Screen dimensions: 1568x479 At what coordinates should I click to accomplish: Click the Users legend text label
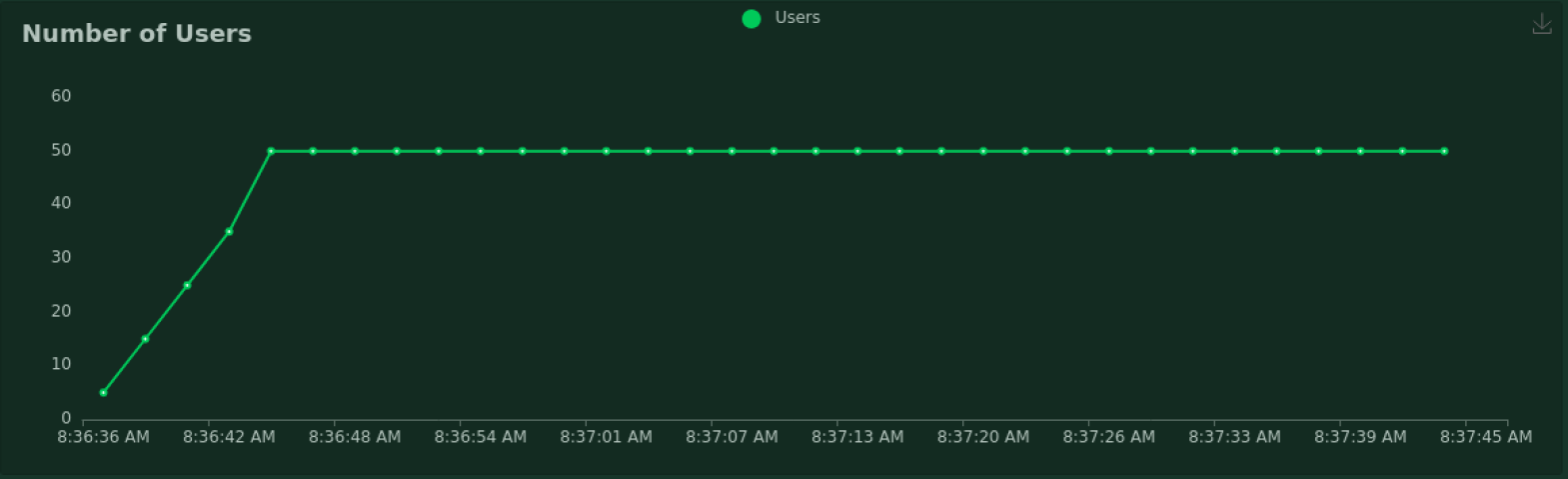(x=797, y=17)
